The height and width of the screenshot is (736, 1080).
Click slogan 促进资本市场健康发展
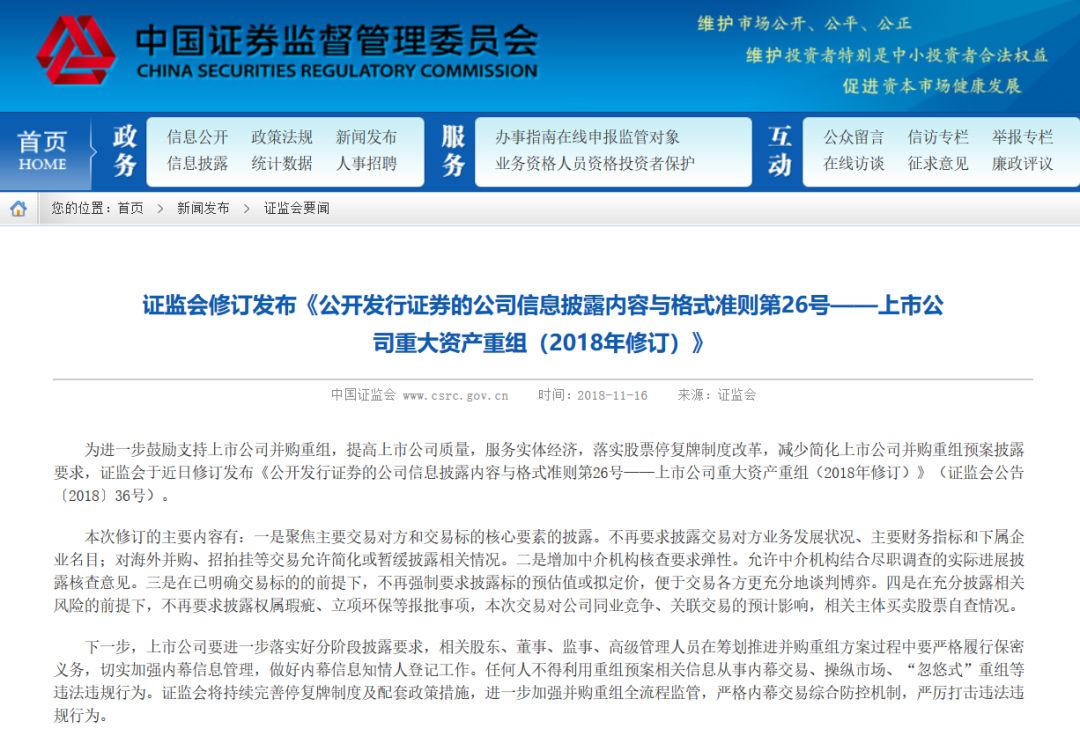(x=932, y=86)
